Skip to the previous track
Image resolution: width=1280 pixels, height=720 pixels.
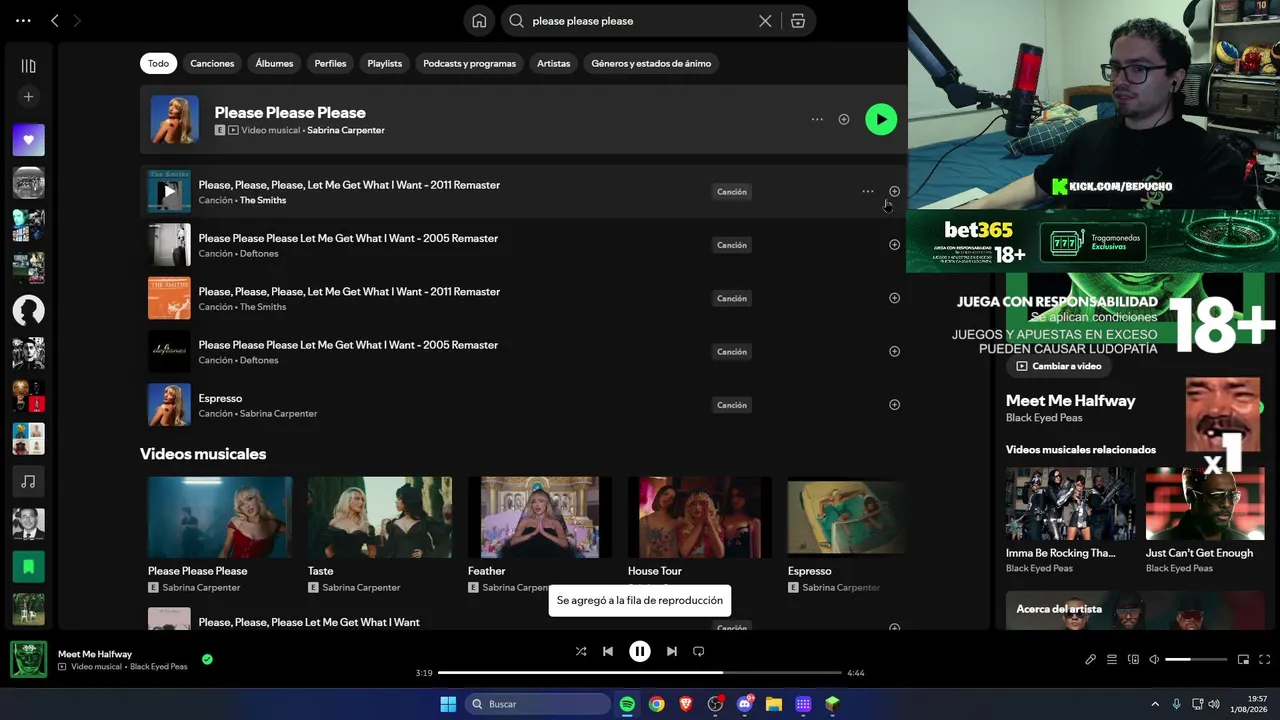click(x=607, y=651)
